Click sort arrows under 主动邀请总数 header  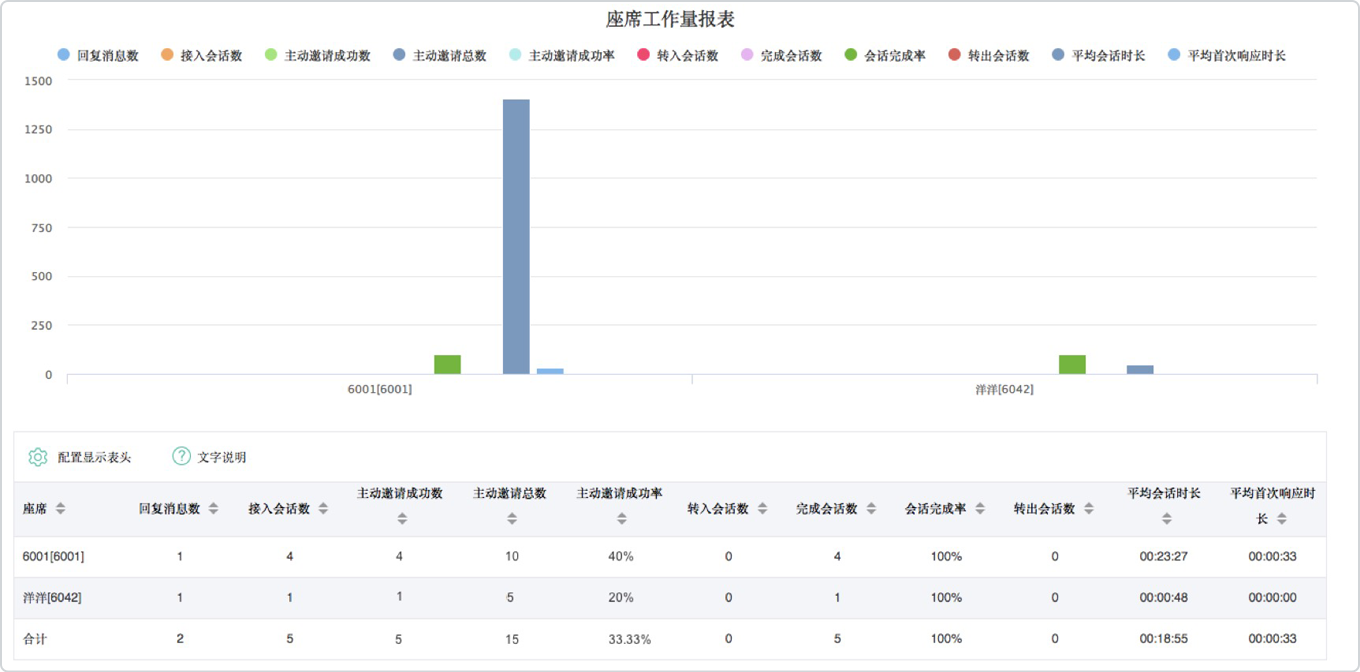(x=512, y=519)
